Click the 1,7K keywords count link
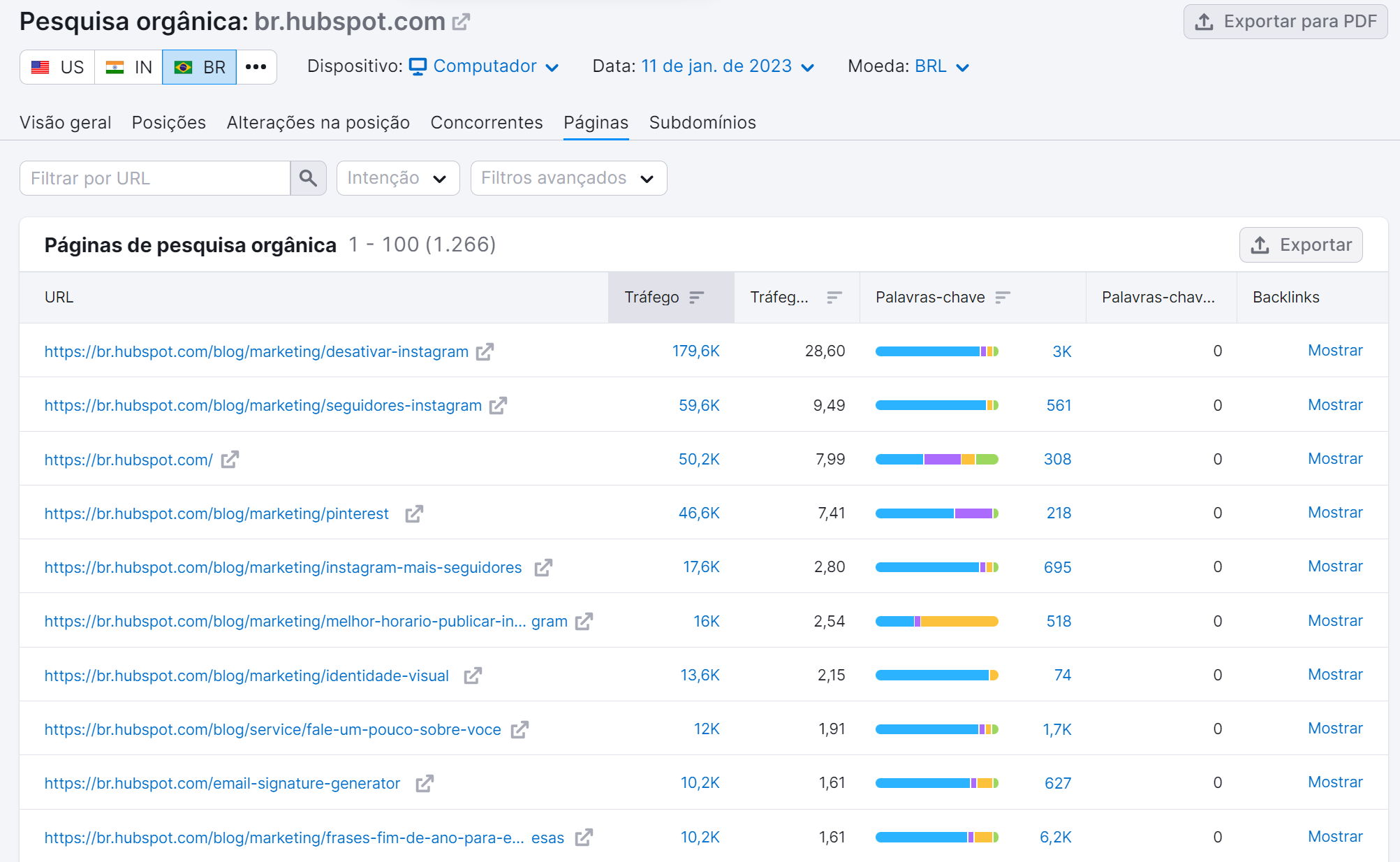This screenshot has width=1400, height=862. pos(1057,729)
